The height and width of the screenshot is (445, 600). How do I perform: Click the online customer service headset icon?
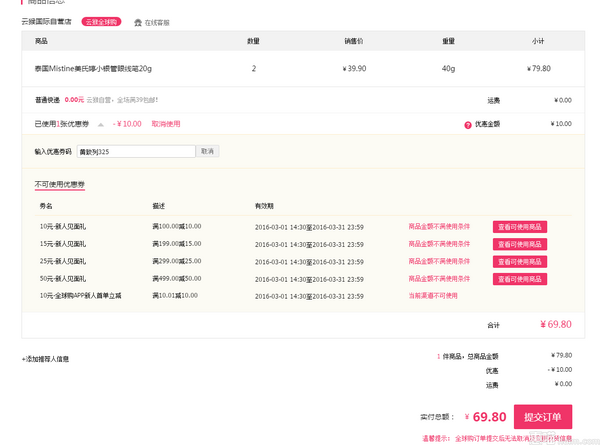[138, 23]
